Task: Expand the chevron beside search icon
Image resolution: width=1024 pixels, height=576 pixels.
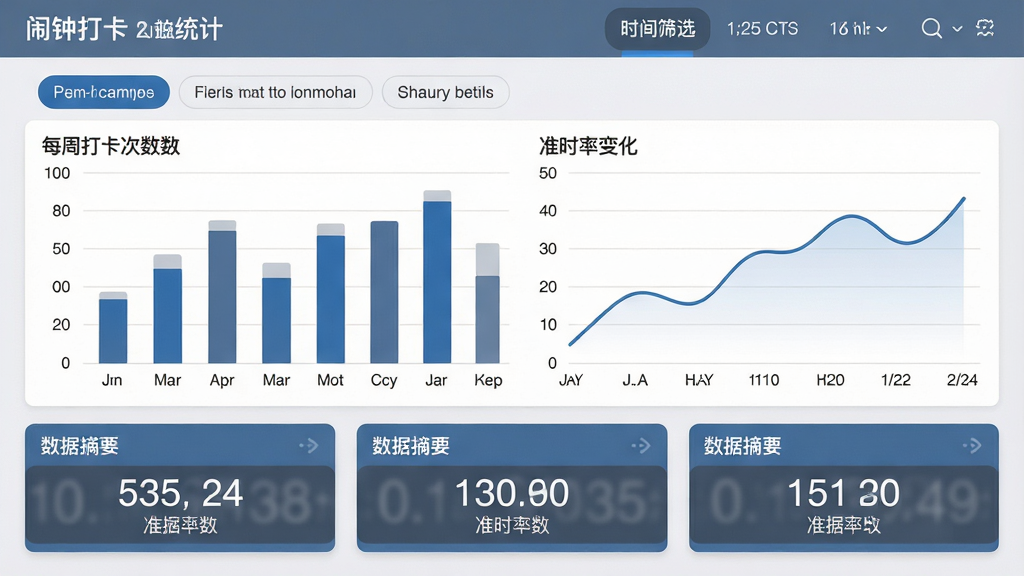Action: click(x=957, y=29)
